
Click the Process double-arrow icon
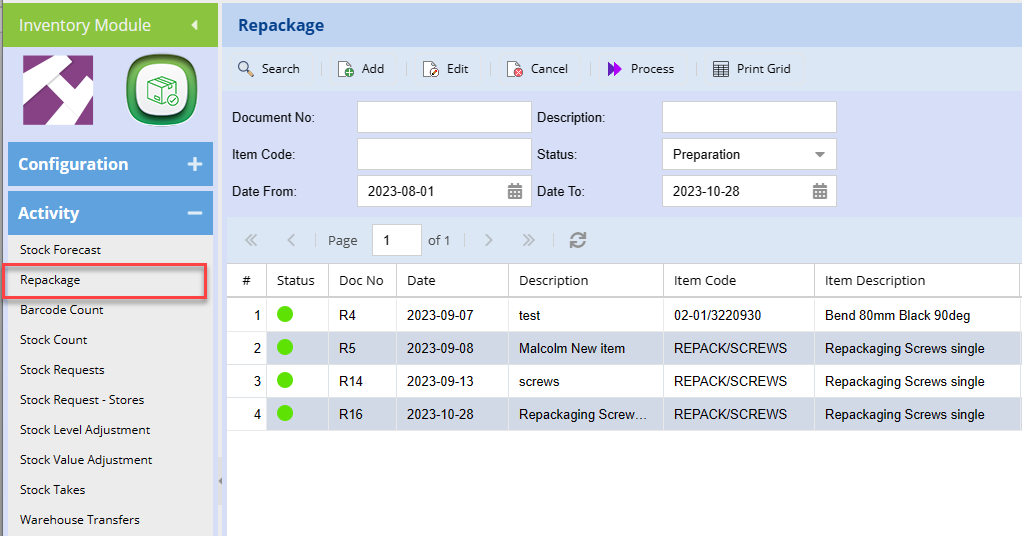pyautogui.click(x=614, y=69)
